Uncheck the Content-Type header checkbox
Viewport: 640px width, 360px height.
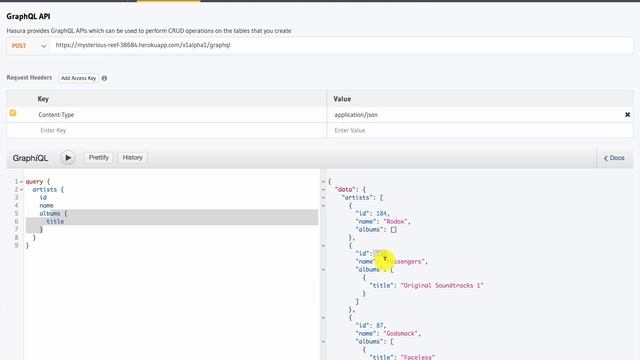[x=13, y=113]
